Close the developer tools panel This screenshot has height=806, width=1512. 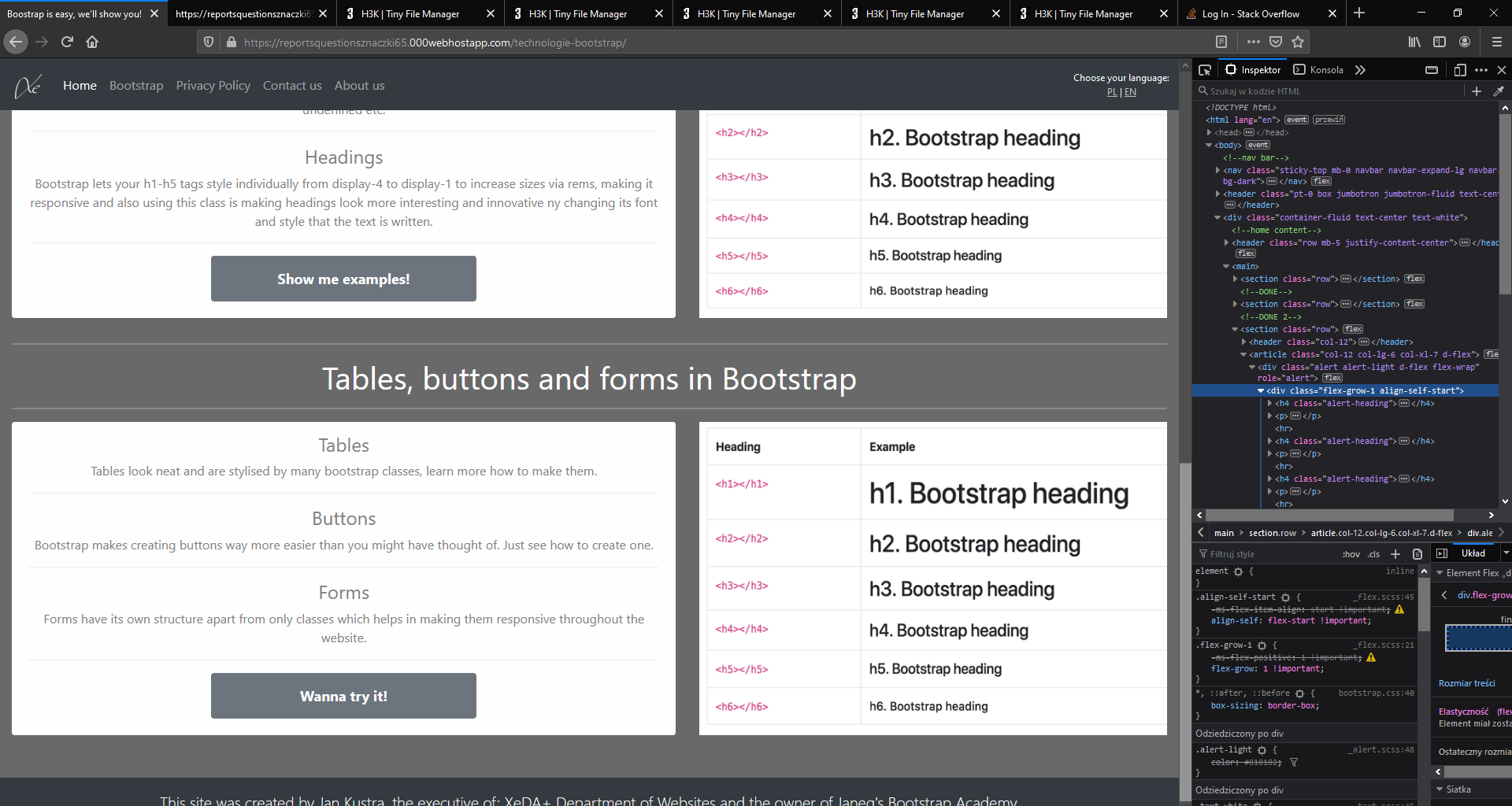pyautogui.click(x=1501, y=70)
